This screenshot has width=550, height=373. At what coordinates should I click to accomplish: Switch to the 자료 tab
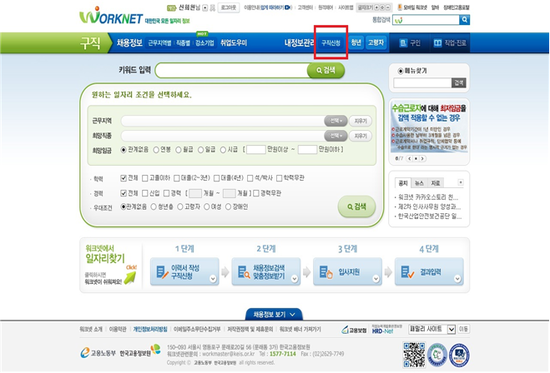click(436, 183)
